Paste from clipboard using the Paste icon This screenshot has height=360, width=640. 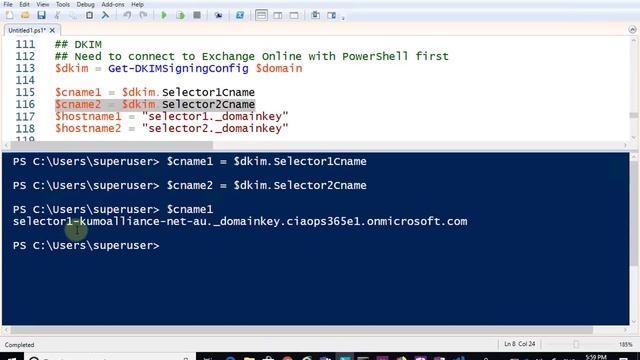tap(89, 16)
